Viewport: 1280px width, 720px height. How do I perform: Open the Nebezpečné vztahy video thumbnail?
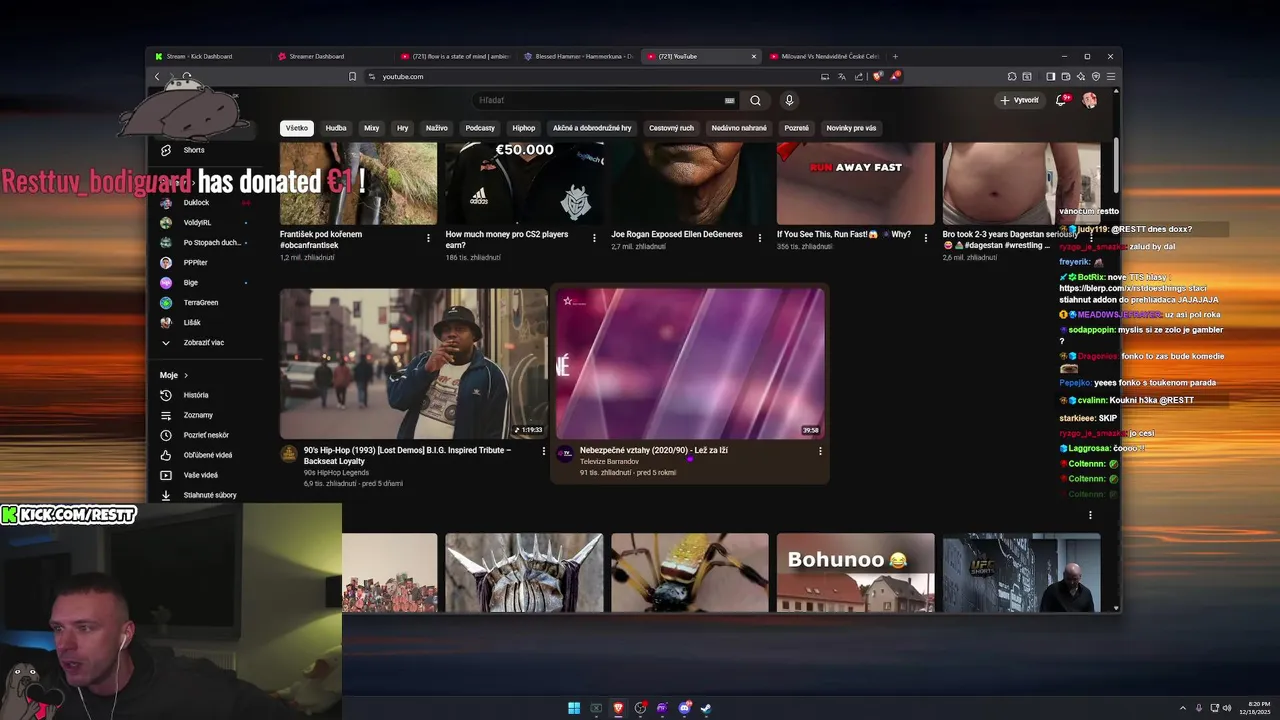[x=690, y=364]
